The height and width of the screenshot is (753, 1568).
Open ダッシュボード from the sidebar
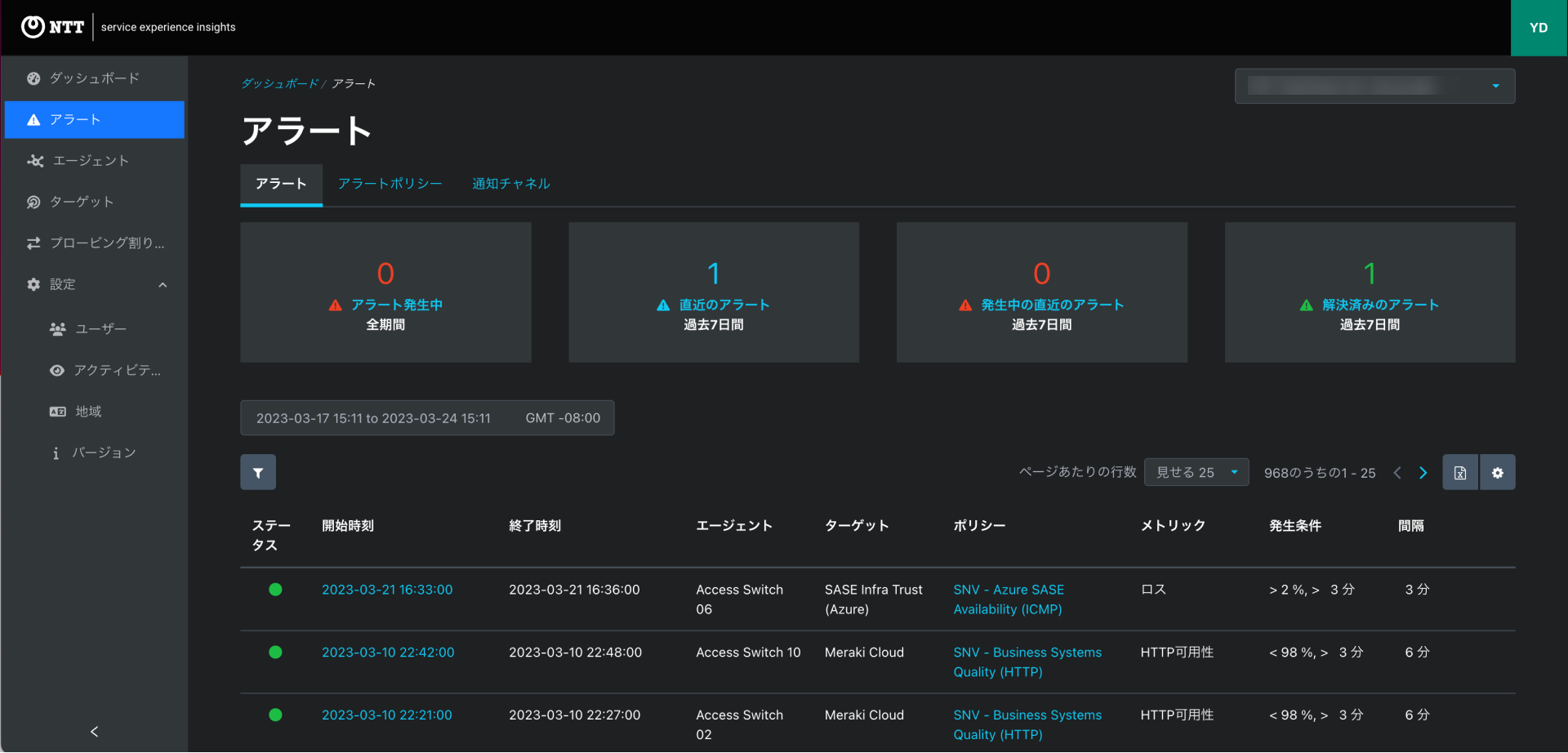coord(95,78)
